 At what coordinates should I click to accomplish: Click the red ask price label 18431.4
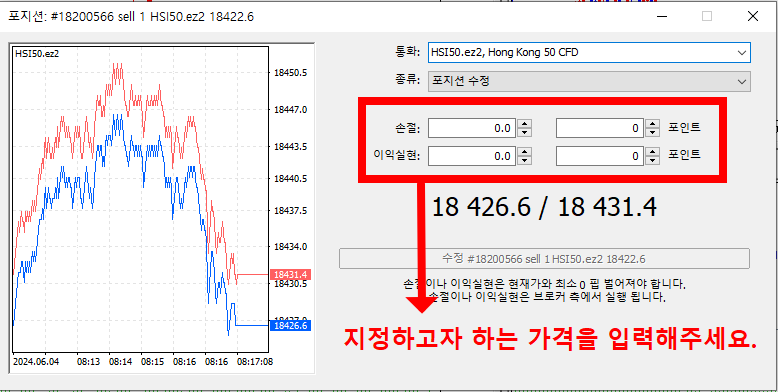pos(290,274)
